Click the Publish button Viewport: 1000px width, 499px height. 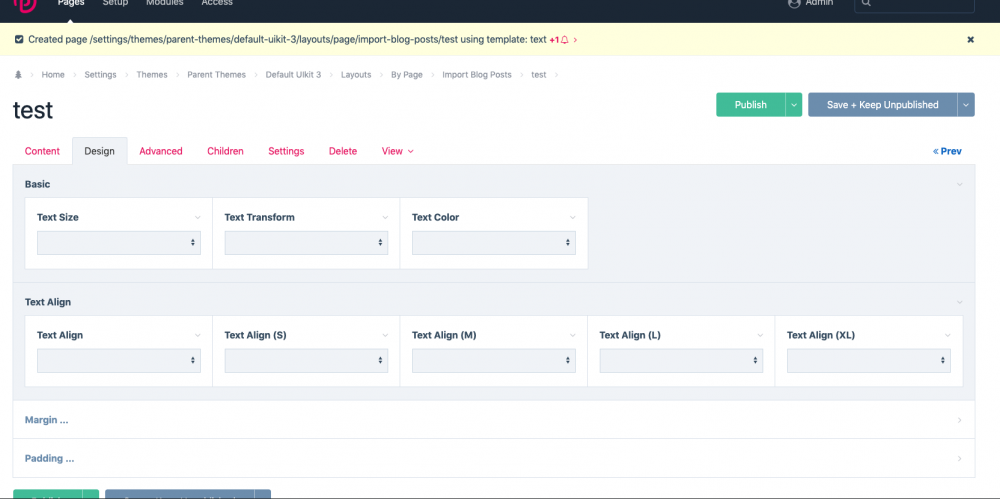click(x=751, y=105)
